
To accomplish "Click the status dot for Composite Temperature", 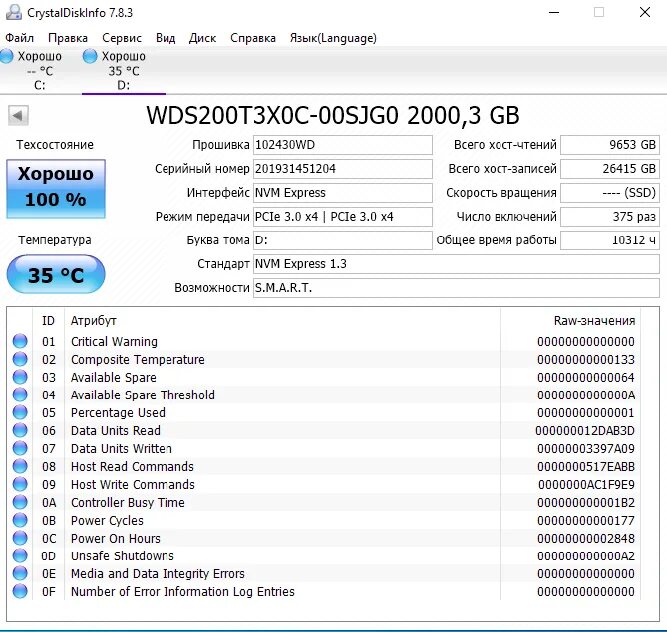I will coord(20,359).
